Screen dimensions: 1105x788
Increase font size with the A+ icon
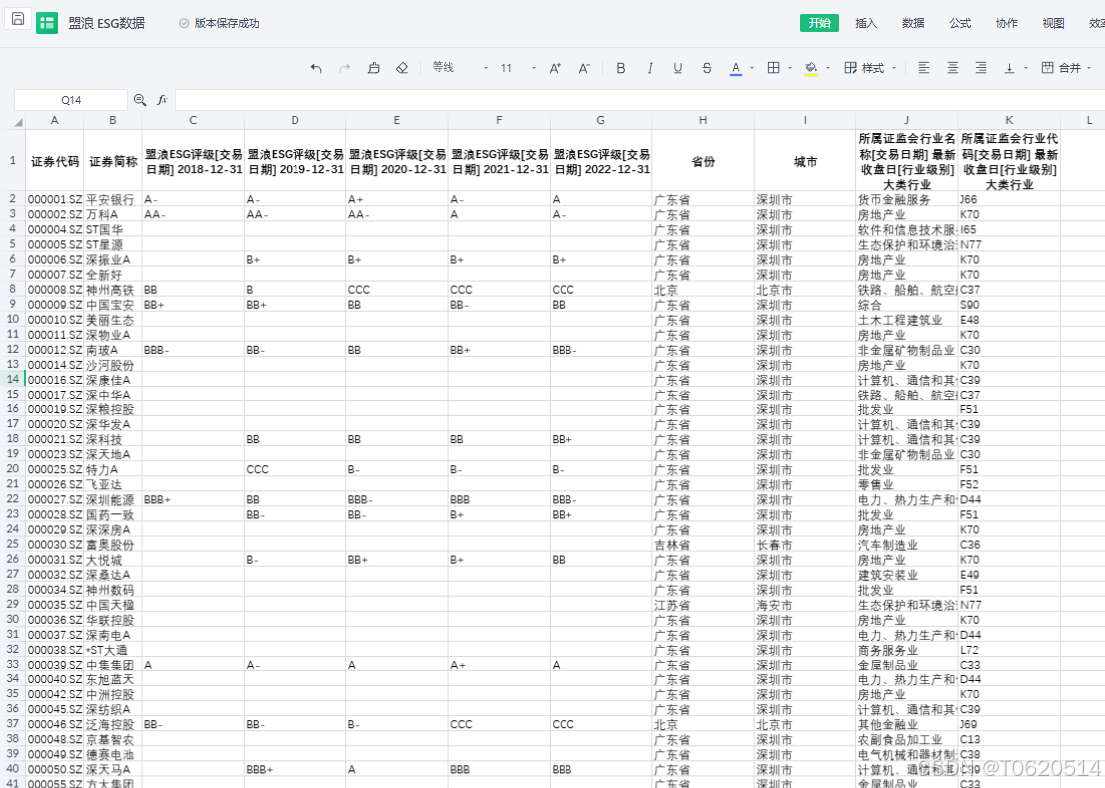555,68
